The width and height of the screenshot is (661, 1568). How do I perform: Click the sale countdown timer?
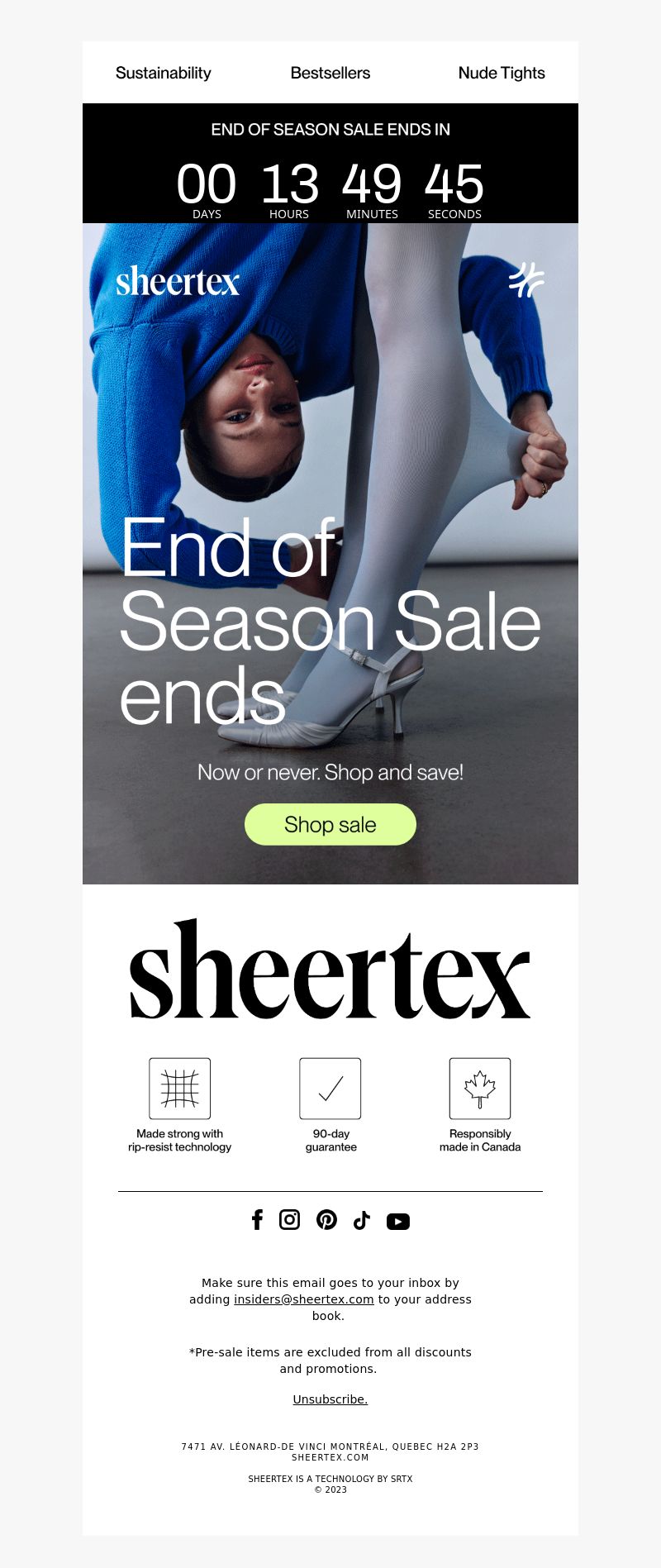pyautogui.click(x=330, y=190)
